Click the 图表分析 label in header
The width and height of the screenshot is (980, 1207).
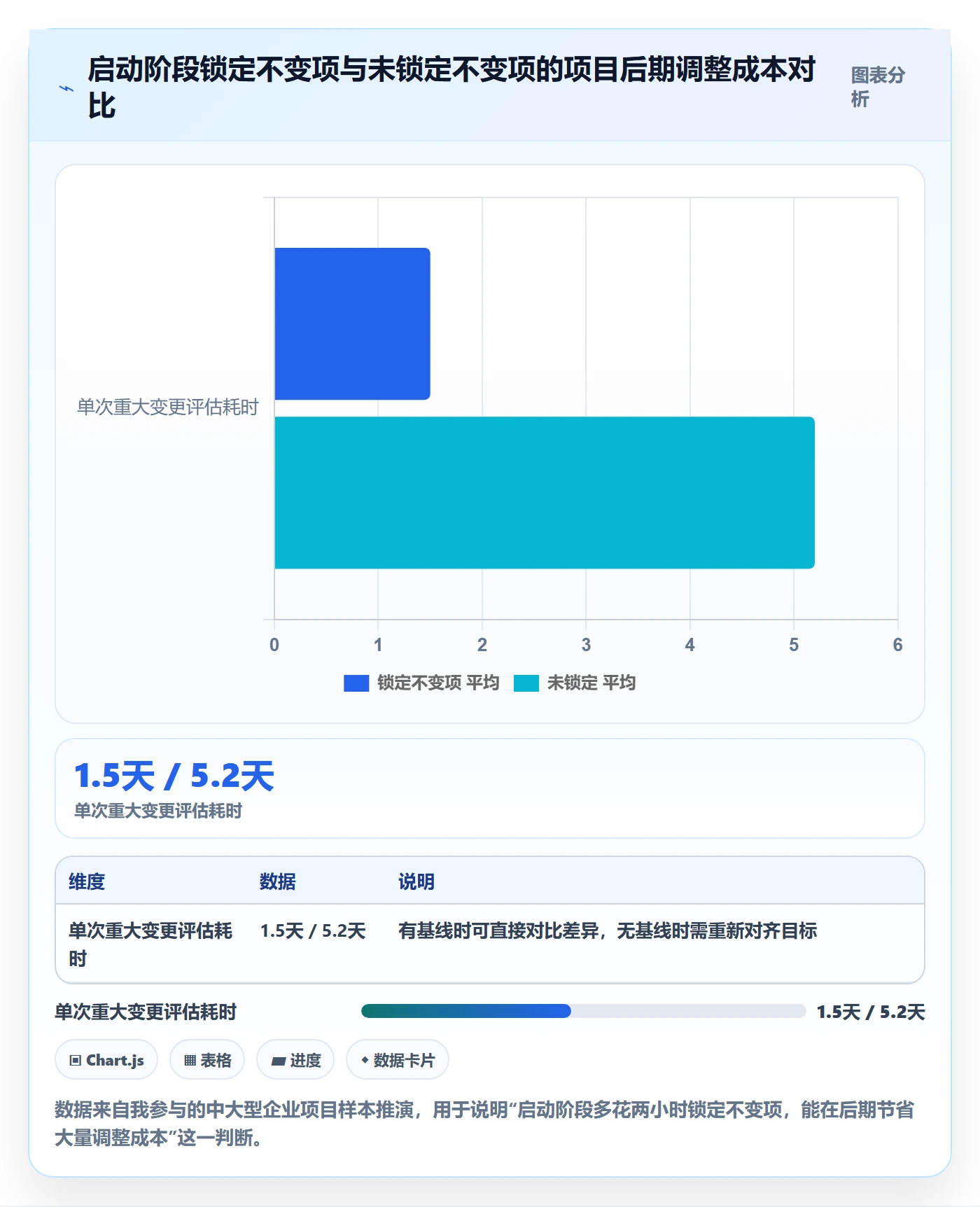point(878,87)
